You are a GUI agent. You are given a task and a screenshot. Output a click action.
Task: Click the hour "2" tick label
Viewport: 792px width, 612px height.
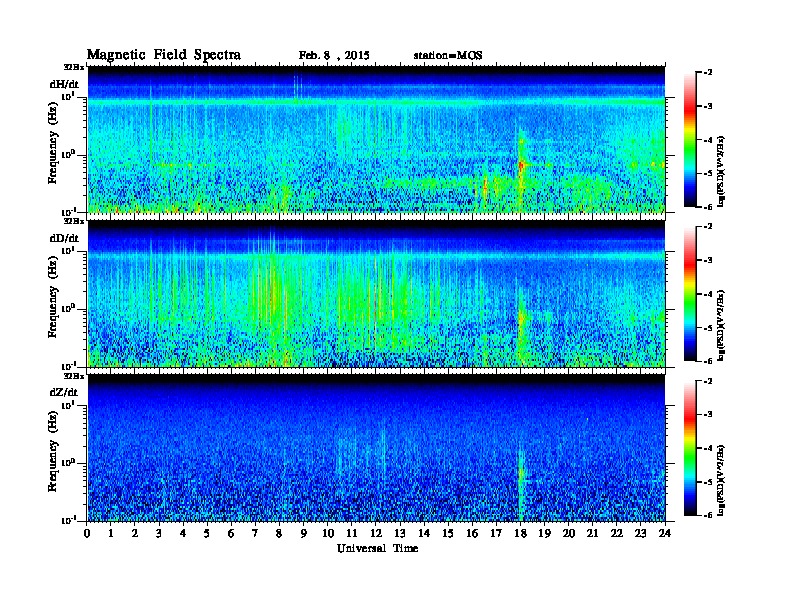pyautogui.click(x=135, y=534)
